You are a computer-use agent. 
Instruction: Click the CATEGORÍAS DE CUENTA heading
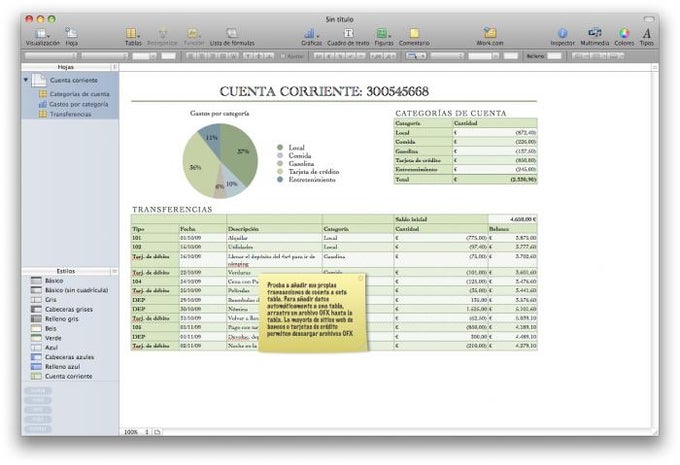tap(451, 113)
